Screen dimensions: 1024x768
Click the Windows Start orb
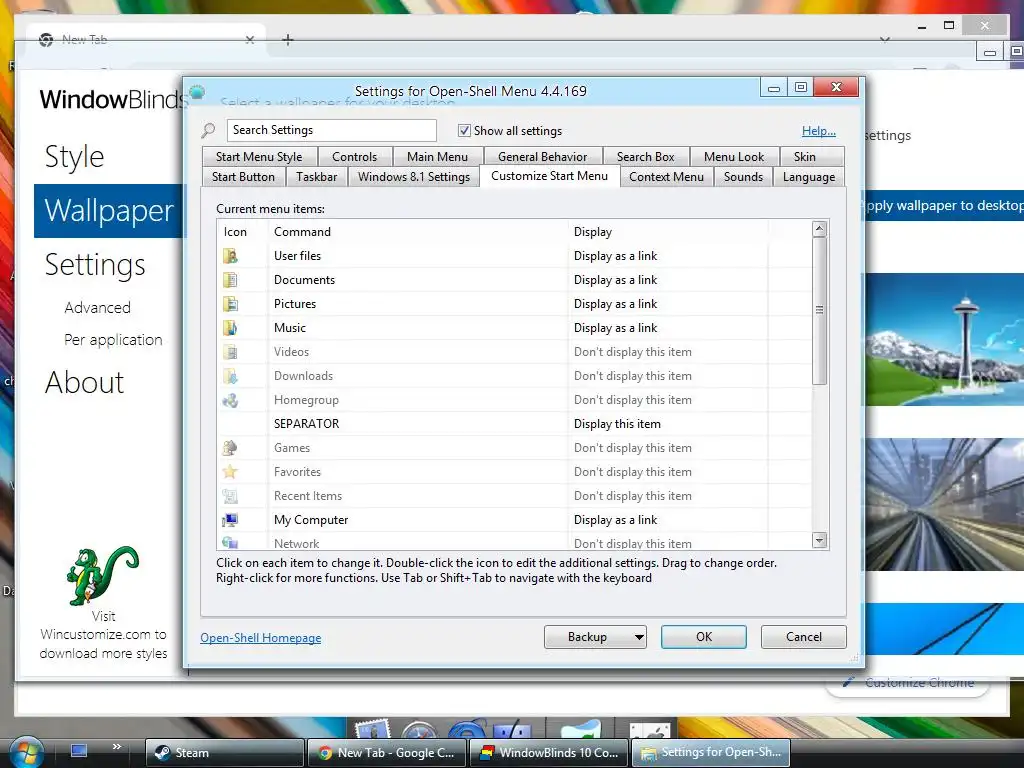point(25,752)
